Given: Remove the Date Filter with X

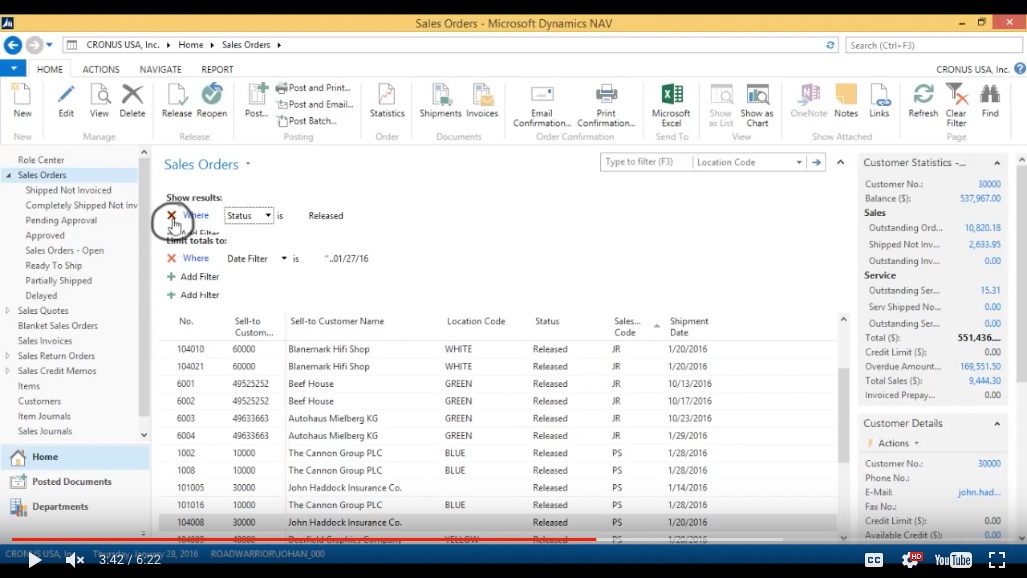Looking at the screenshot, I should click(172, 258).
